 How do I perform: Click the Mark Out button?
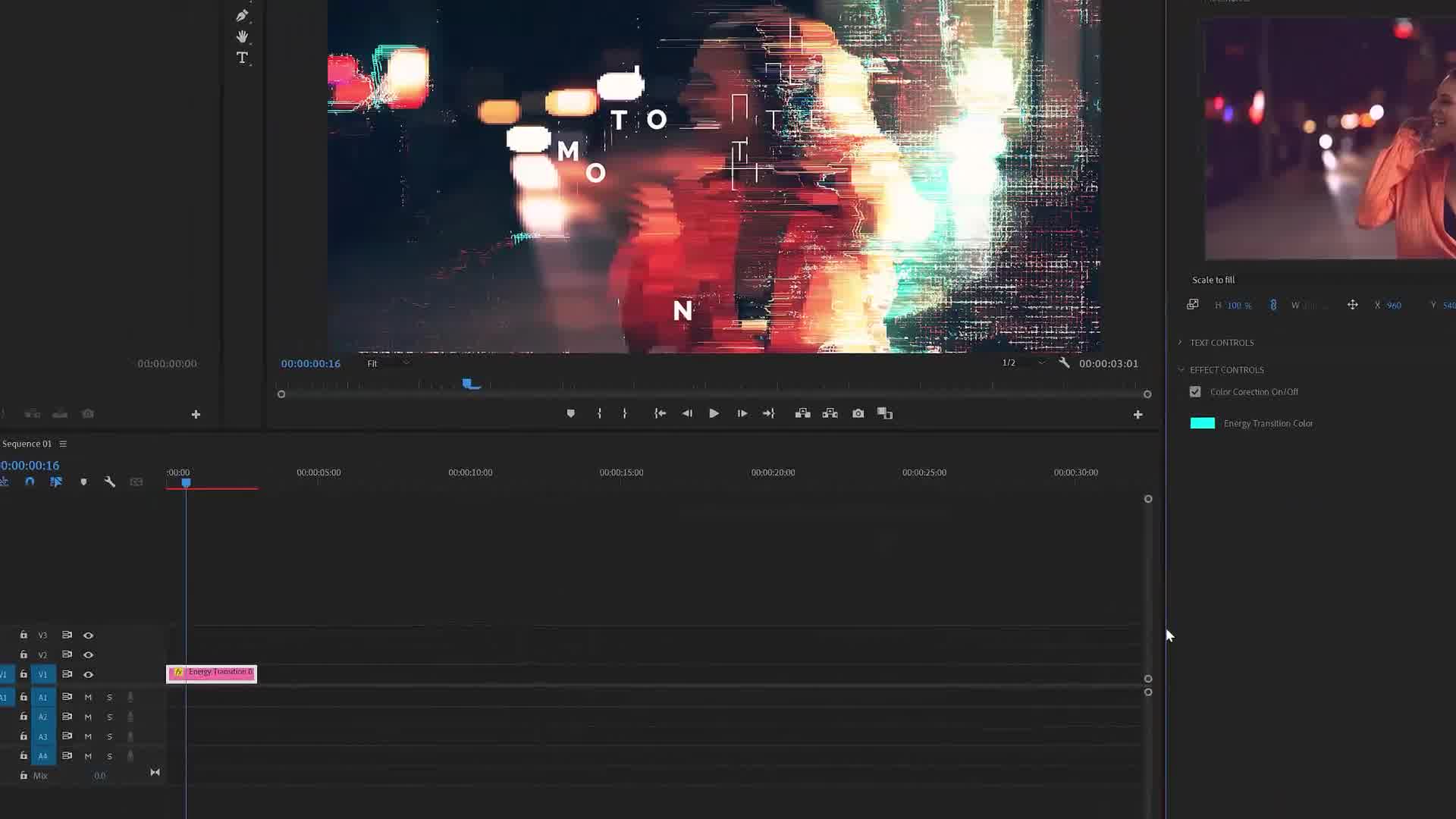point(625,413)
